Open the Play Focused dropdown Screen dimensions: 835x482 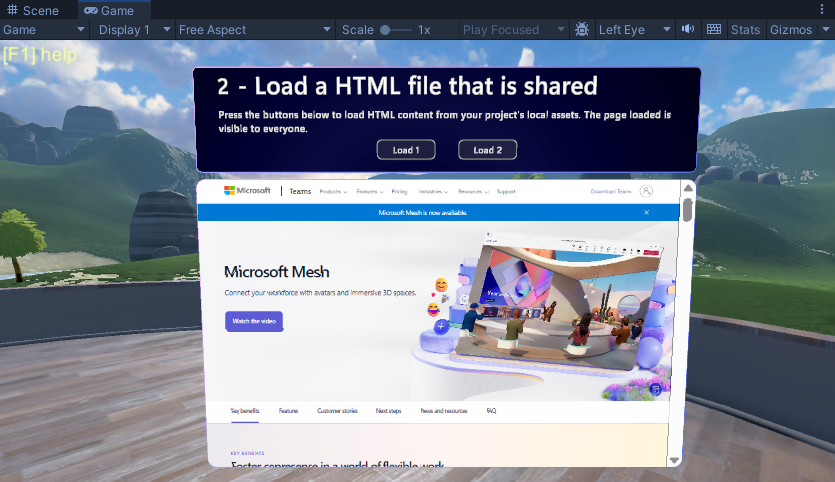pyautogui.click(x=513, y=30)
